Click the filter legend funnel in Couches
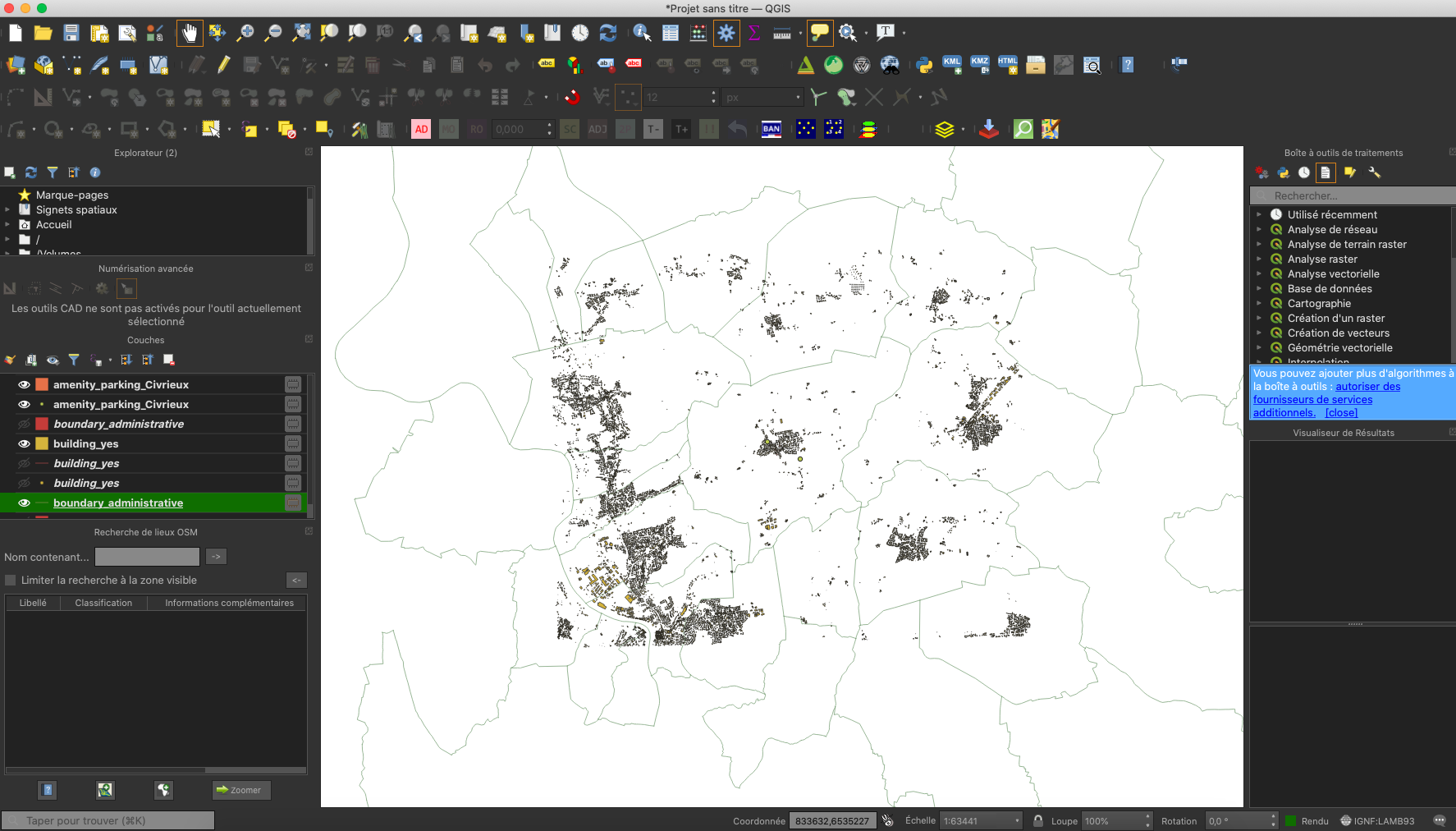Screen dimensions: 1456x831 tap(74, 360)
